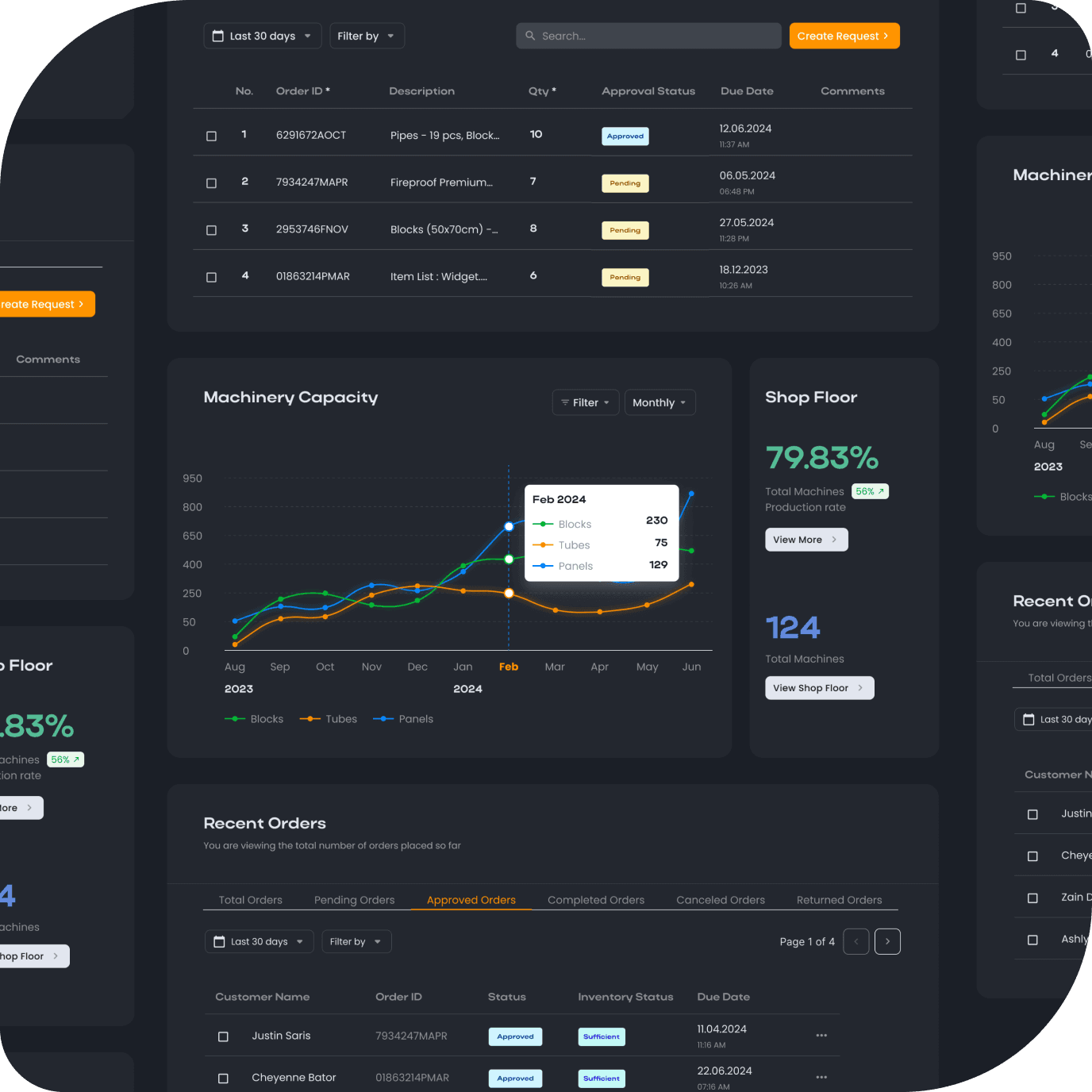Click the Feb data point on Blocks line
Viewport: 1092px width, 1092px height.
point(509,559)
